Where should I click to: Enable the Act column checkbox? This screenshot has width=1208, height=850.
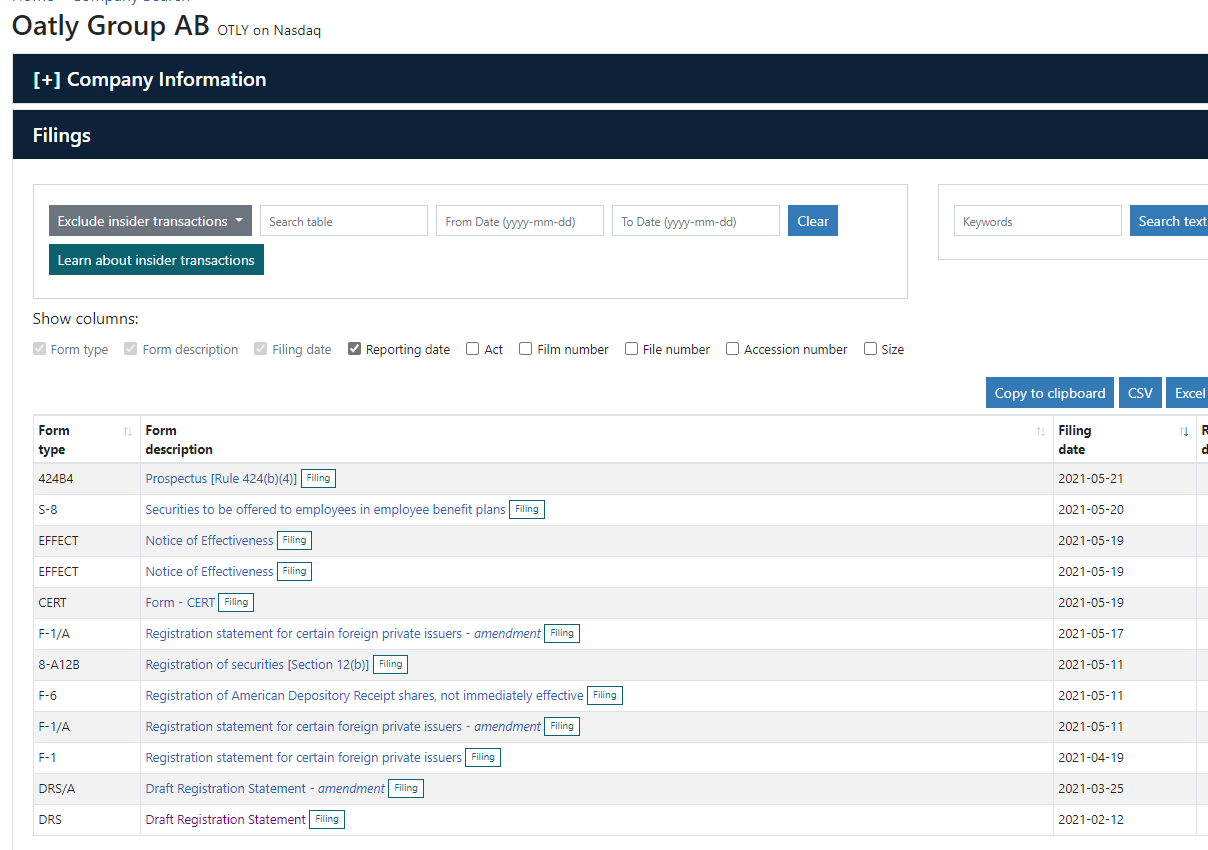(473, 349)
